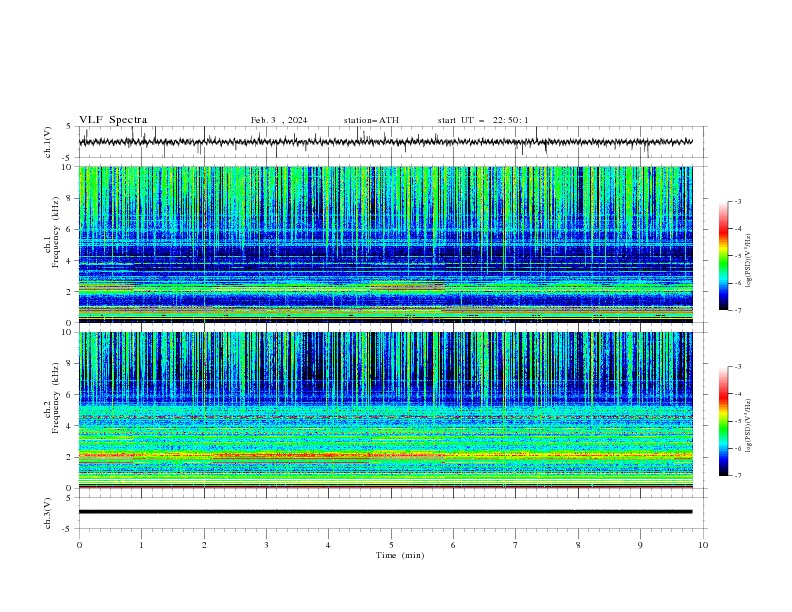The image size is (792, 612).
Task: Click inside the ch.1 spectrogram panel
Action: [385, 244]
